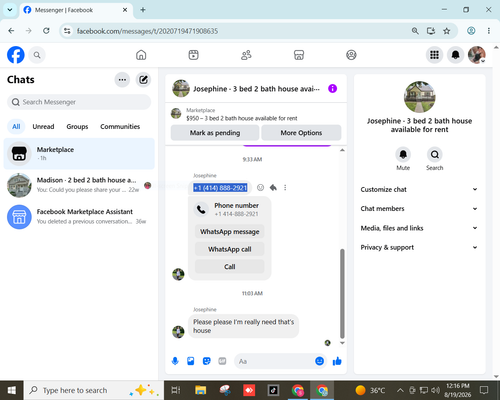Image resolution: width=500 pixels, height=400 pixels.
Task: React to the phone number message with emoji
Action: 260,188
